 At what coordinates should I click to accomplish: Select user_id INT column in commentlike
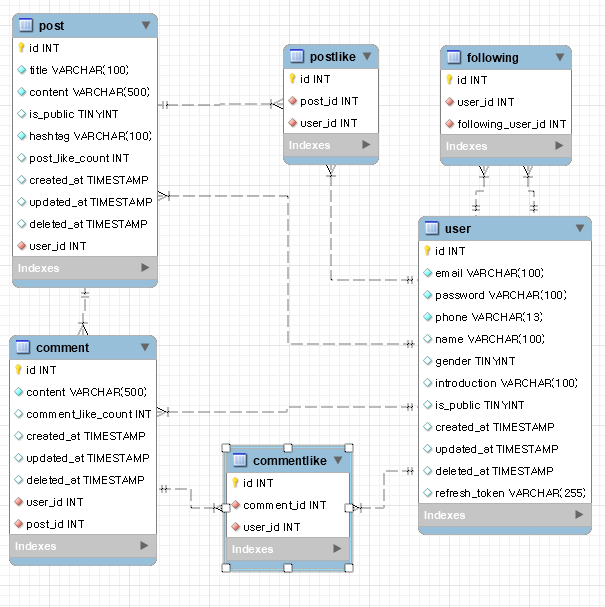(x=288, y=527)
